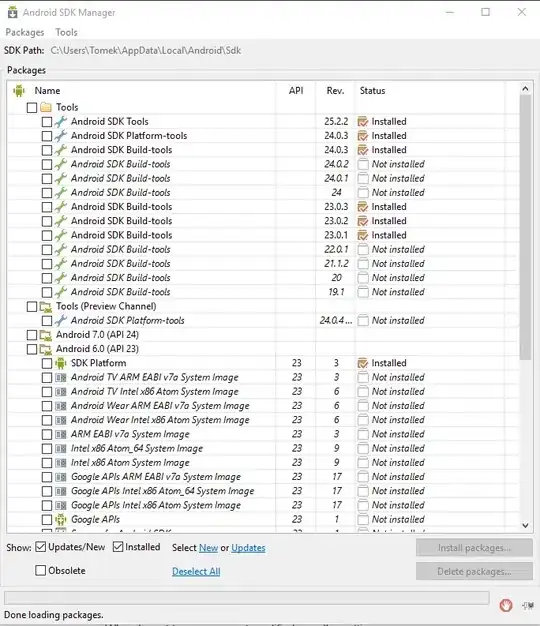Click wrench icon of Android SDK Tools row
The height and width of the screenshot is (626, 540).
[x=61, y=121]
